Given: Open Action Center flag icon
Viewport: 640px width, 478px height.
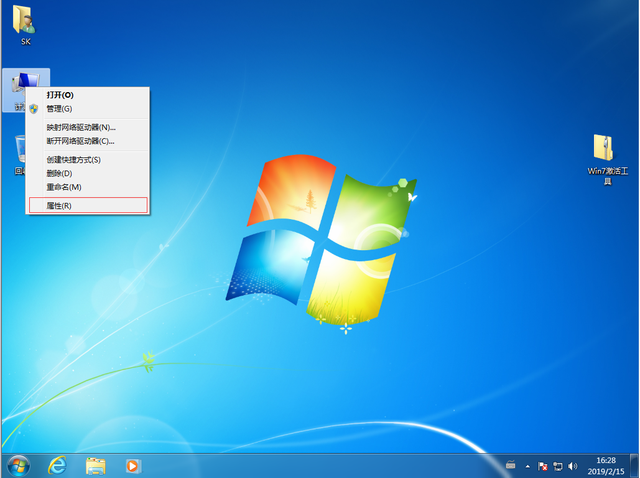Looking at the screenshot, I should pos(542,466).
